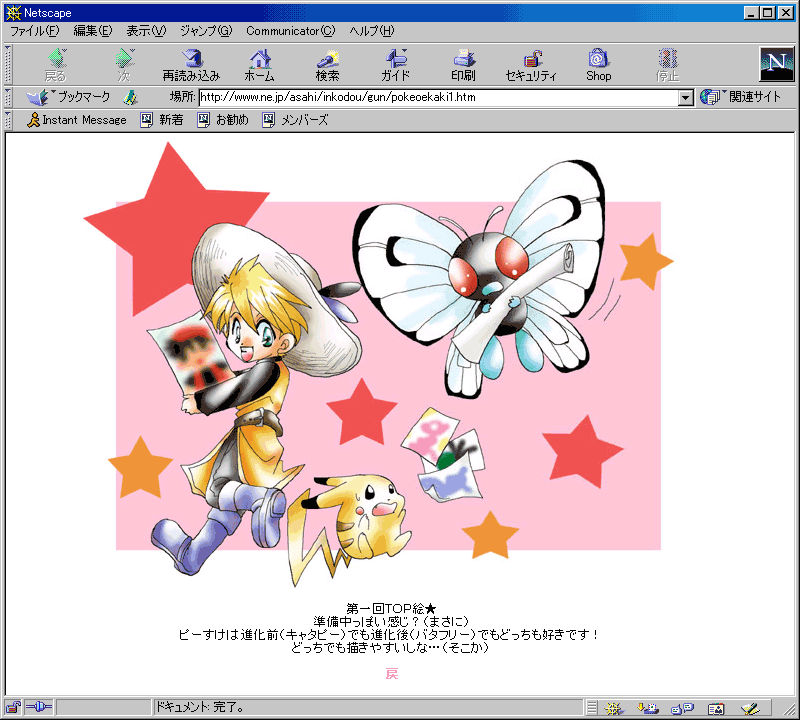The image size is (800, 720).
Task: Click the Back (戻る) toolbar button
Action: tap(56, 65)
